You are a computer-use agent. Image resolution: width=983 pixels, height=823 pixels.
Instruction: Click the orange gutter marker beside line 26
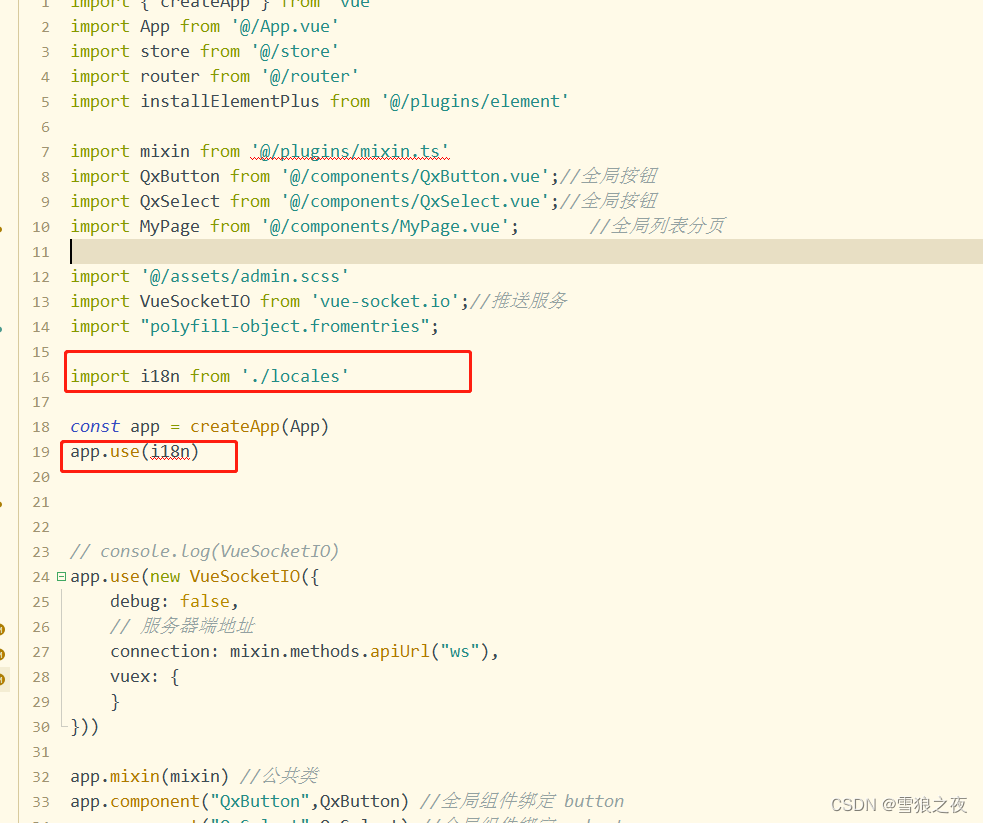pyautogui.click(x=3, y=626)
